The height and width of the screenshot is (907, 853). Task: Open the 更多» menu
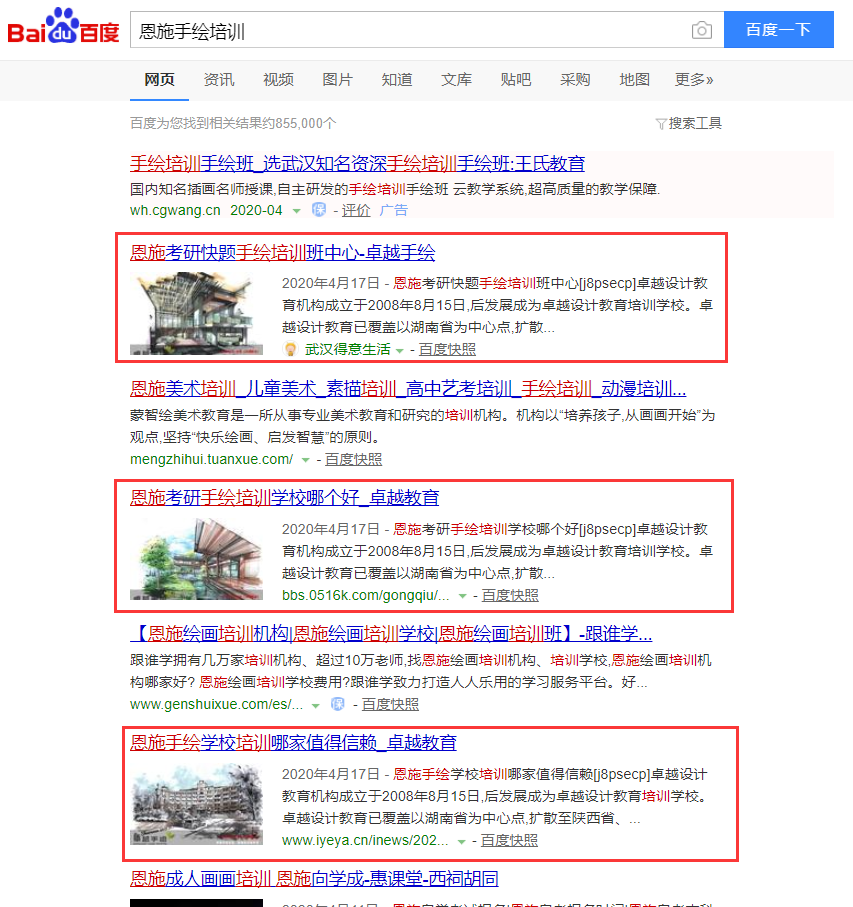(x=694, y=80)
